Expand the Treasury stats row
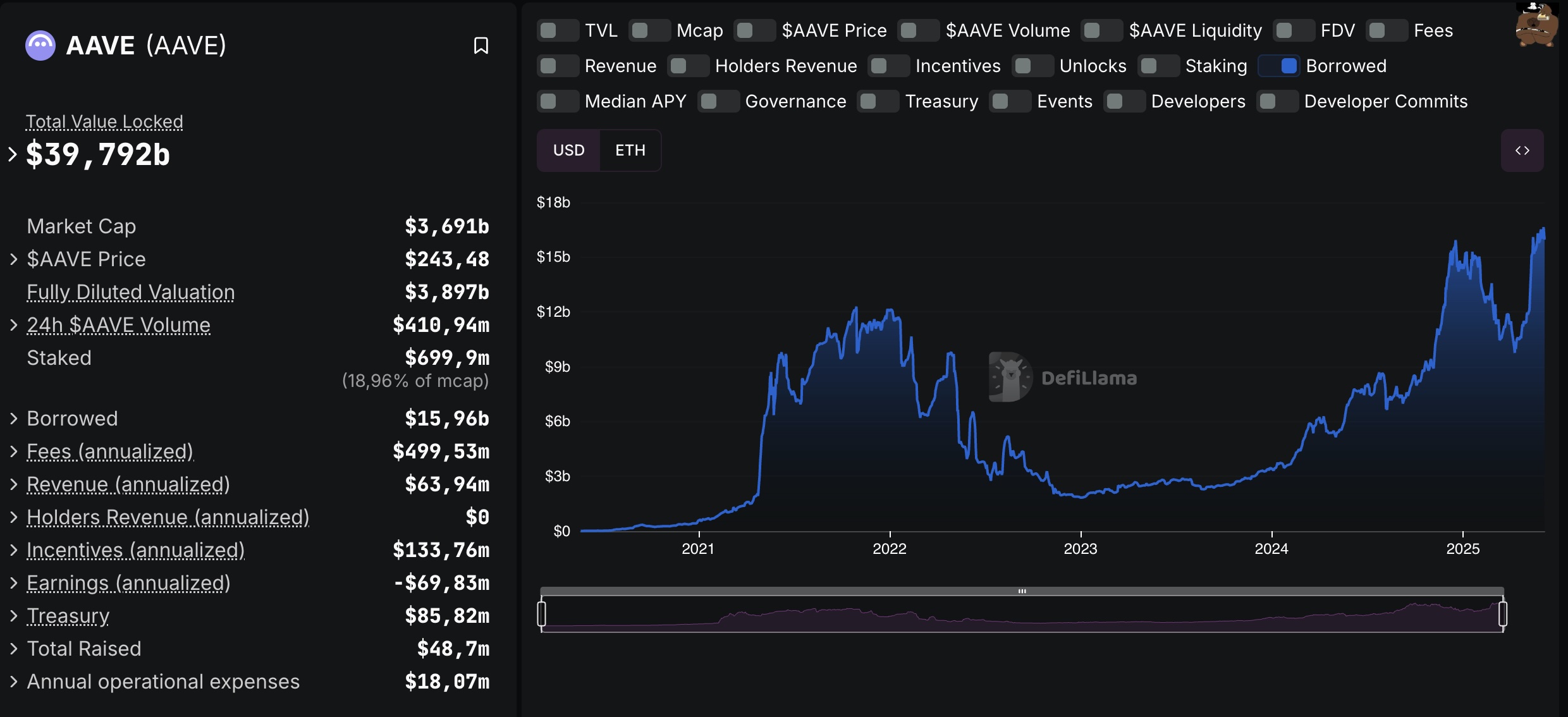 [13, 616]
